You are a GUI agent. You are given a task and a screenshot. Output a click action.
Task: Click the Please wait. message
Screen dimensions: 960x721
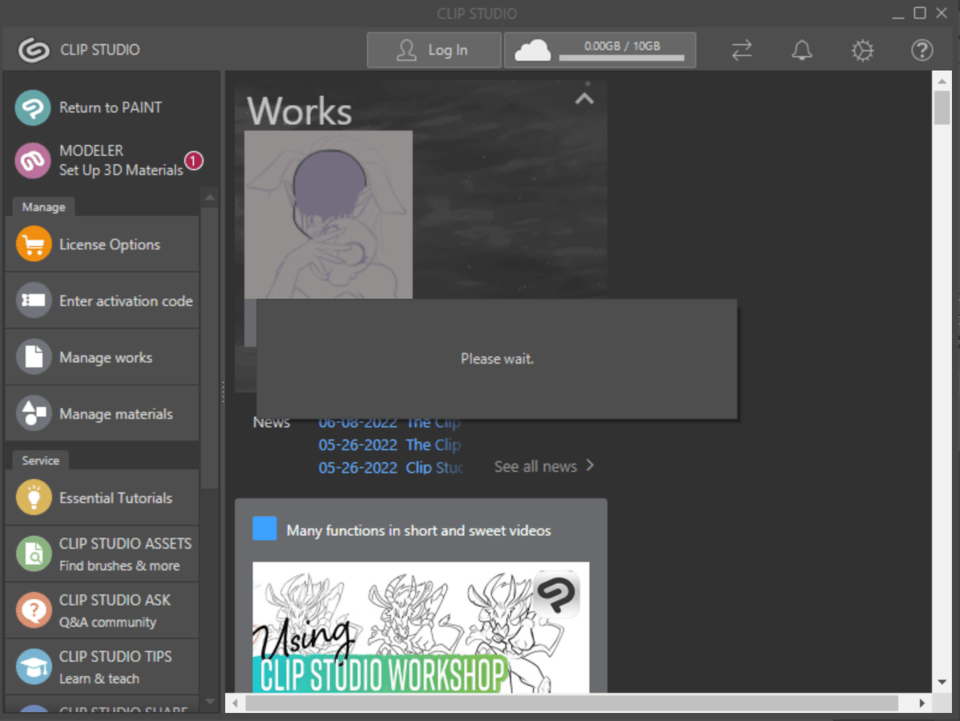click(x=497, y=359)
